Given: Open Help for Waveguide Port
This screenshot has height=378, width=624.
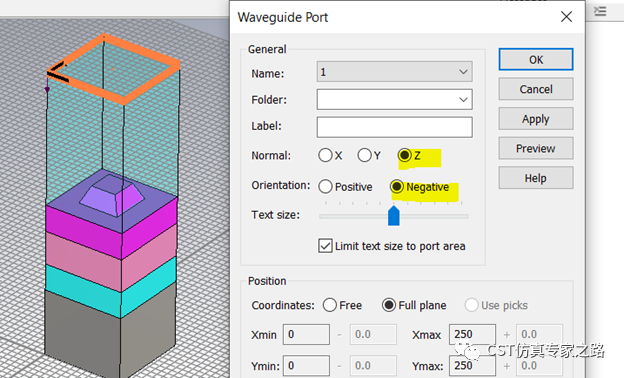Looking at the screenshot, I should [536, 178].
